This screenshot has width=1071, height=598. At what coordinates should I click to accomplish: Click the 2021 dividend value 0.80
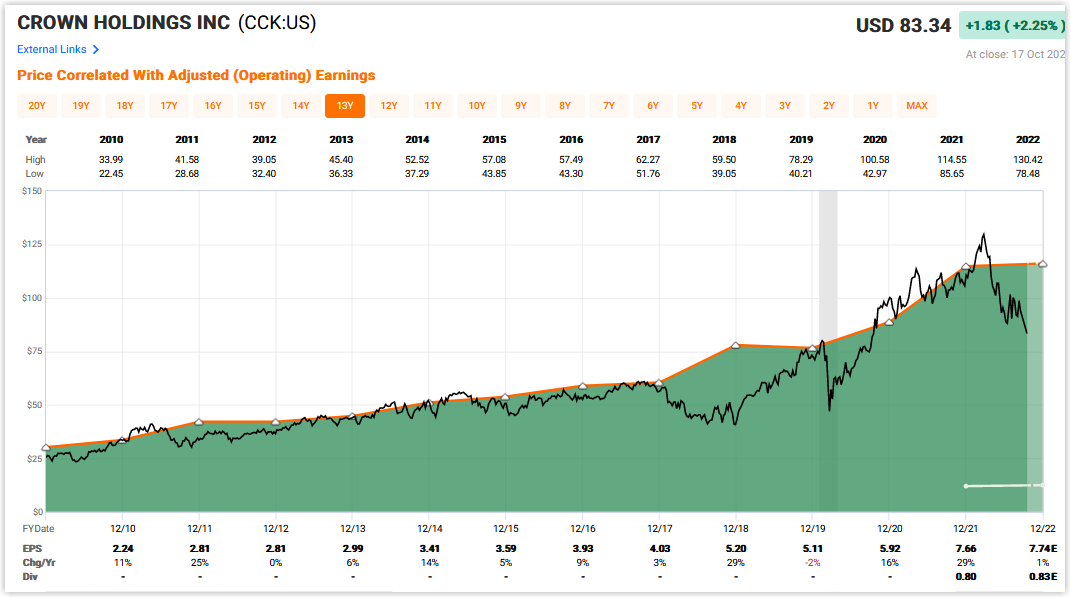[x=966, y=576]
